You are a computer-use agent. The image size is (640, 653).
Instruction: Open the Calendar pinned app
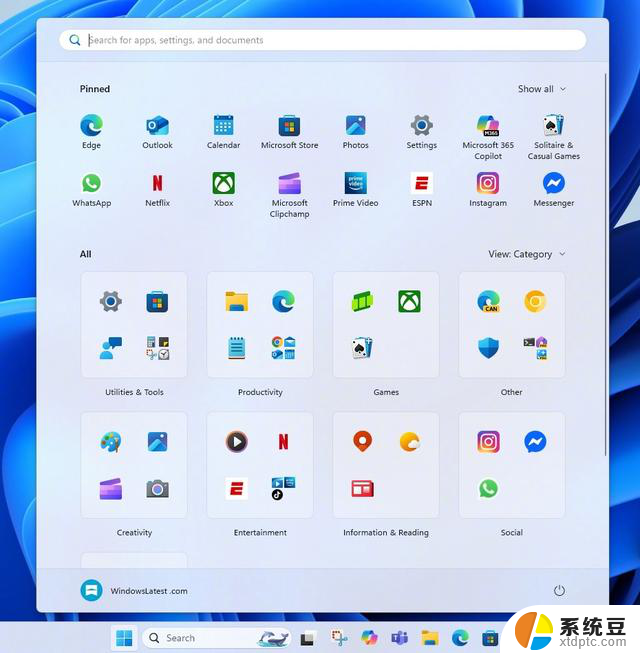(223, 125)
